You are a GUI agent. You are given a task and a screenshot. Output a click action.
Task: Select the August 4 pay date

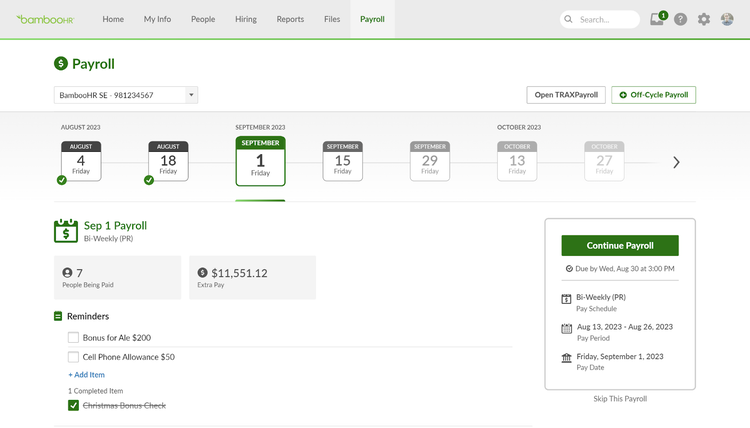[81, 161]
